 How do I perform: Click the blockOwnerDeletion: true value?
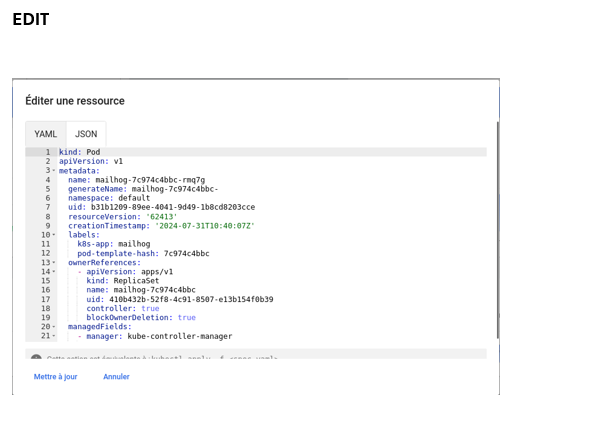(x=186, y=318)
